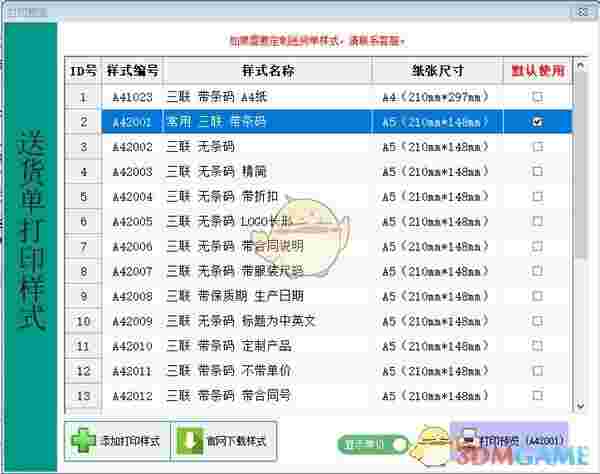The height and width of the screenshot is (474, 600).
Task: Click style code A41023
Action: tap(132, 97)
